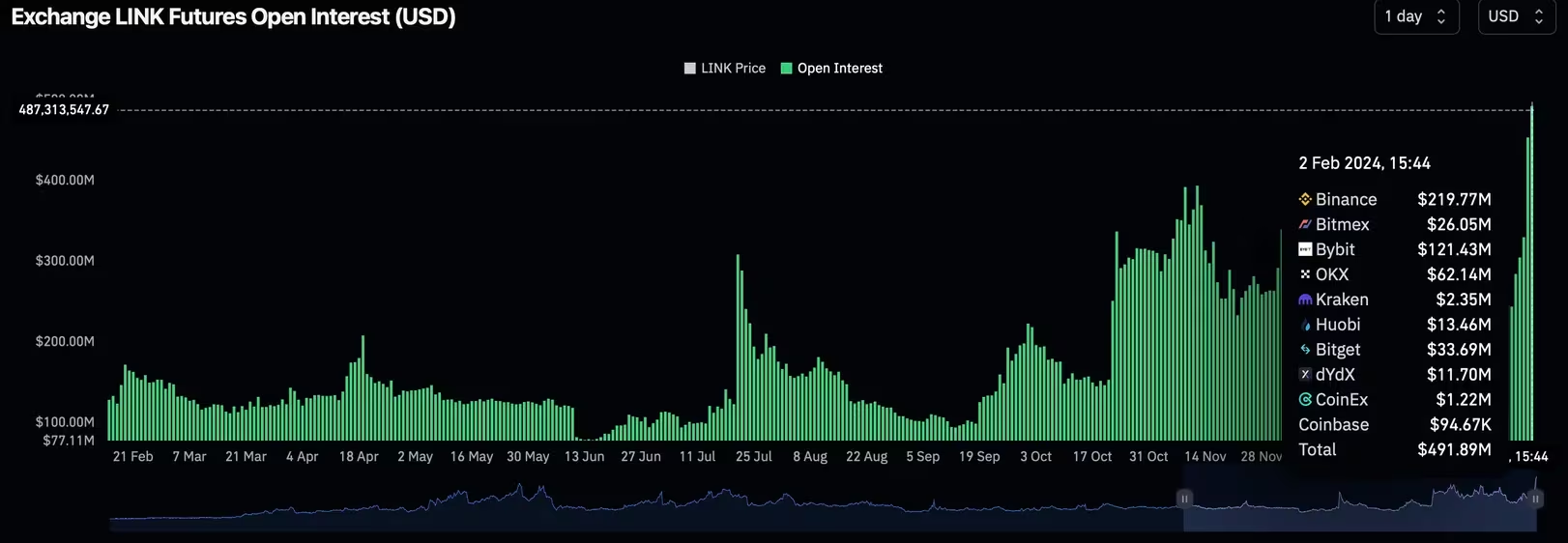
Task: Click the $77.11M y-axis label
Action: (69, 441)
